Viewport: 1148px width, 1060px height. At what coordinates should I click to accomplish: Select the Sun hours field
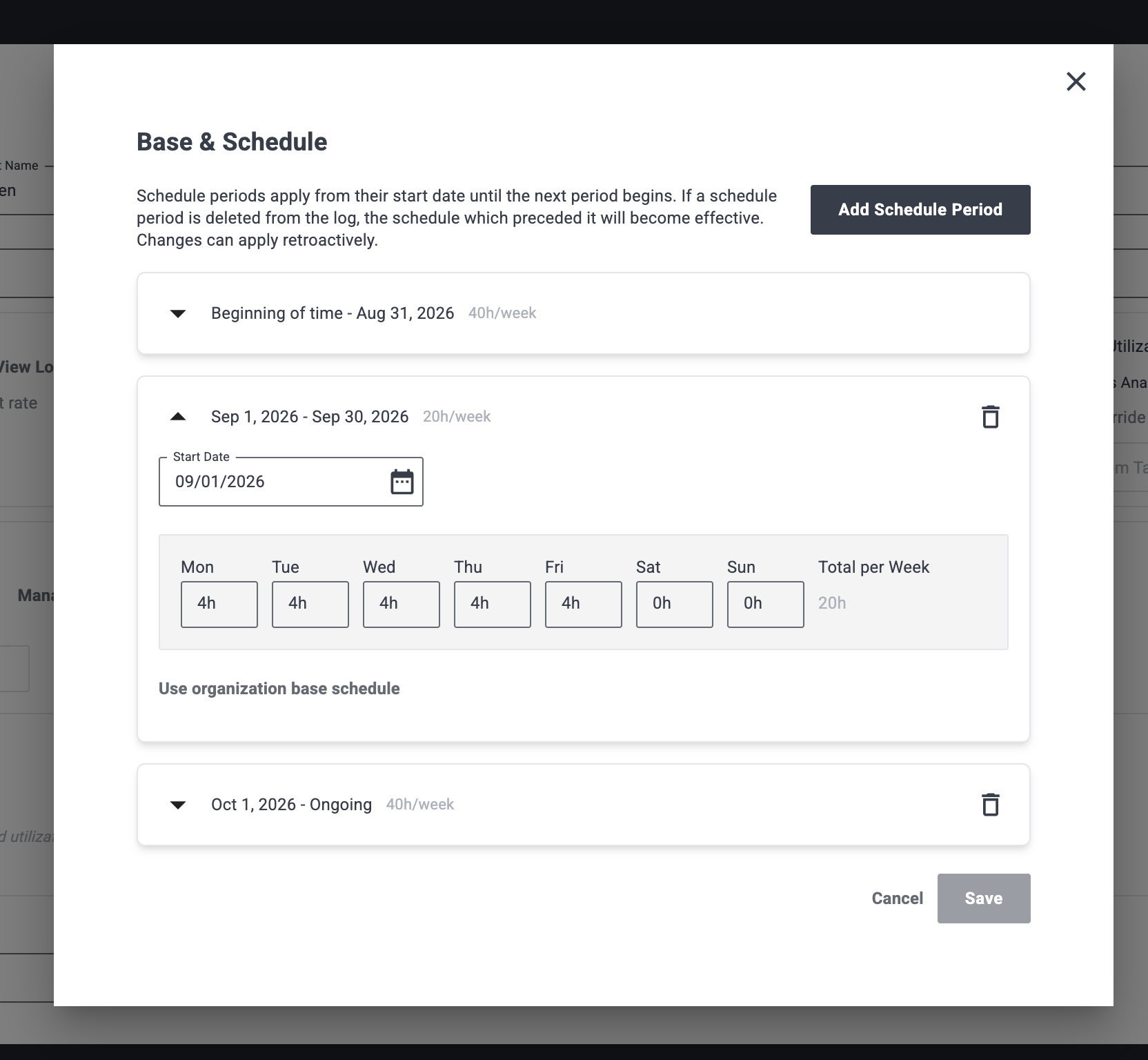coord(766,605)
